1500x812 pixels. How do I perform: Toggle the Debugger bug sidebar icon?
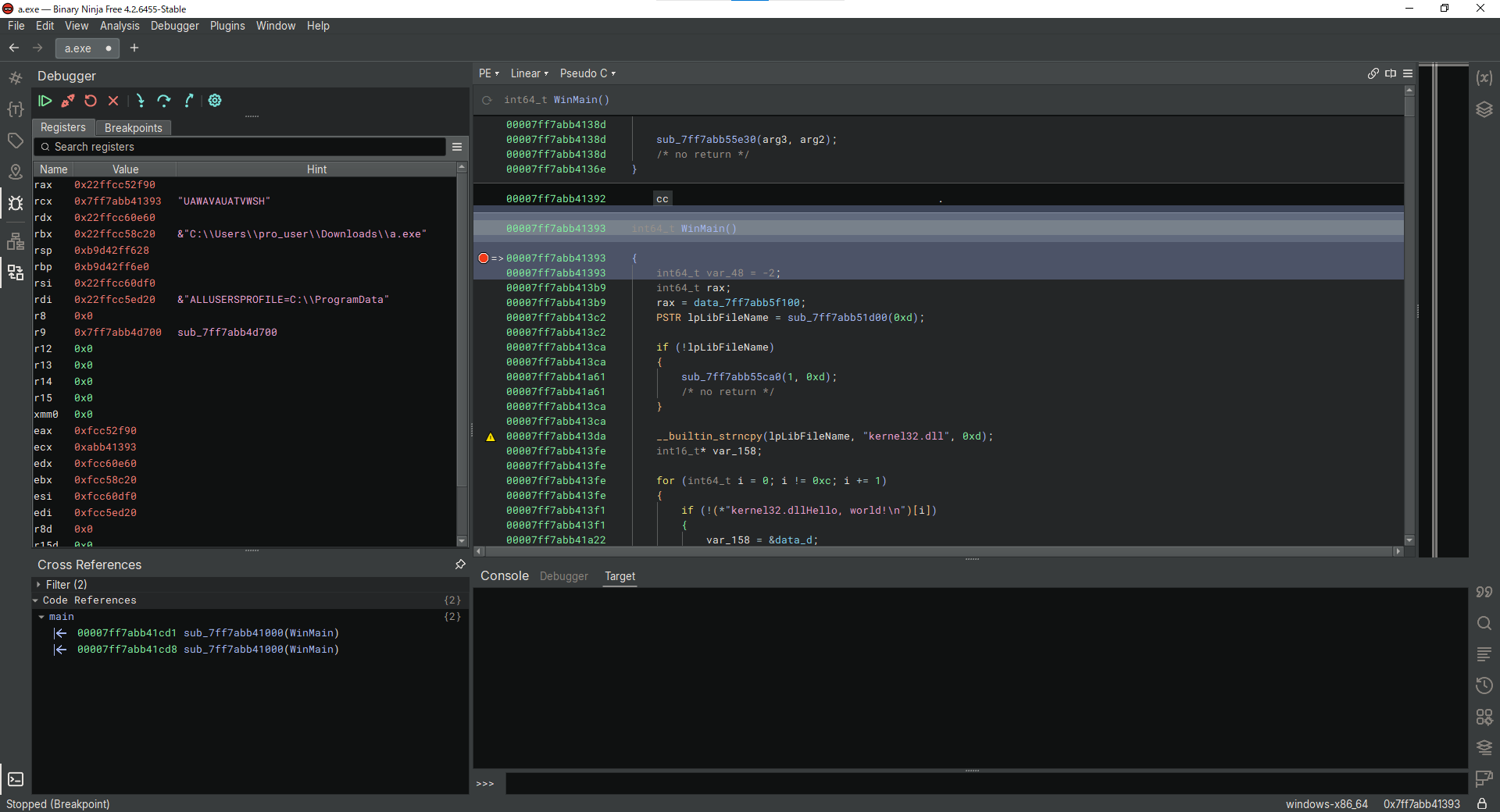point(16,204)
